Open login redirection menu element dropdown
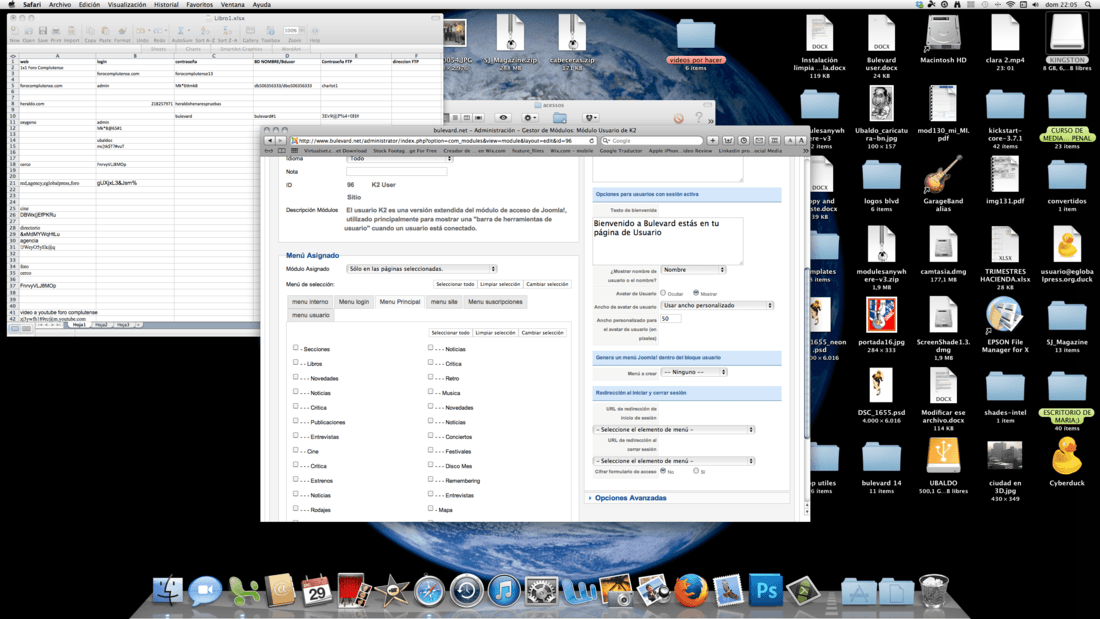Viewport: 1100px width, 619px height. tap(674, 430)
